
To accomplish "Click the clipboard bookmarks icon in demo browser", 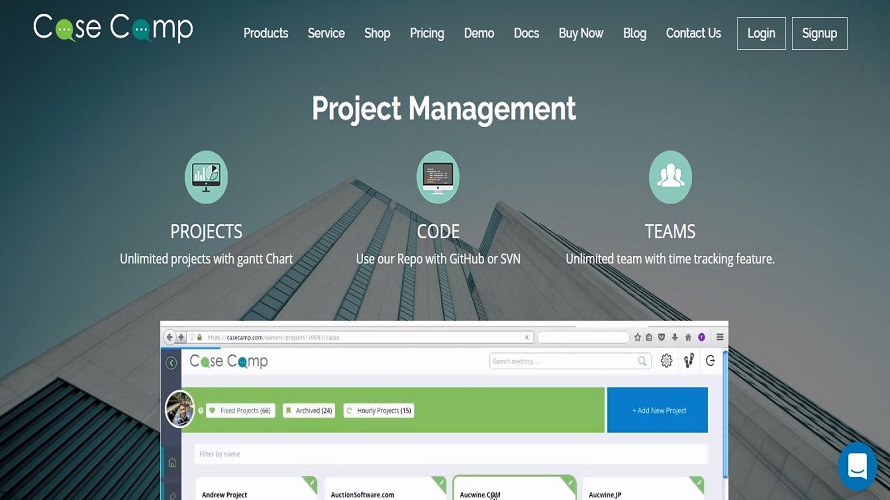I will point(649,337).
